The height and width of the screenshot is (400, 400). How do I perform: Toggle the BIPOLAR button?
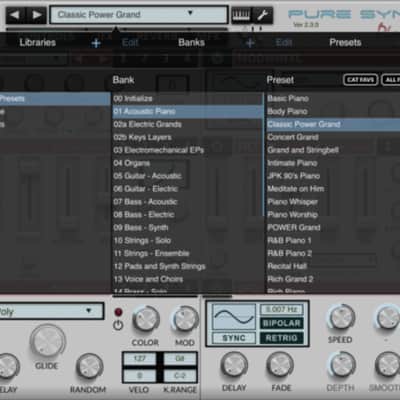(x=281, y=323)
